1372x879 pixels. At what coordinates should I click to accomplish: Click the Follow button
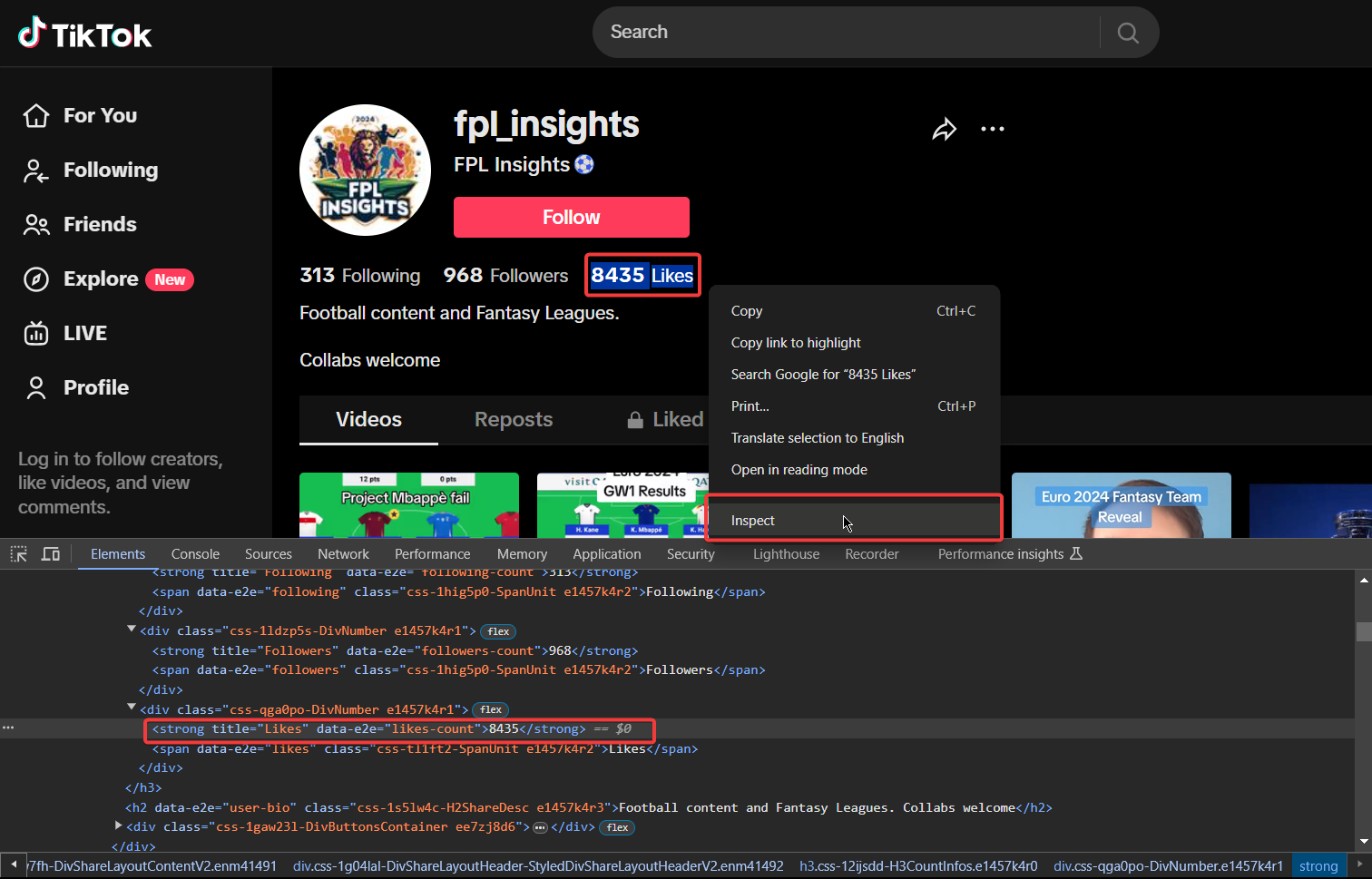571,217
